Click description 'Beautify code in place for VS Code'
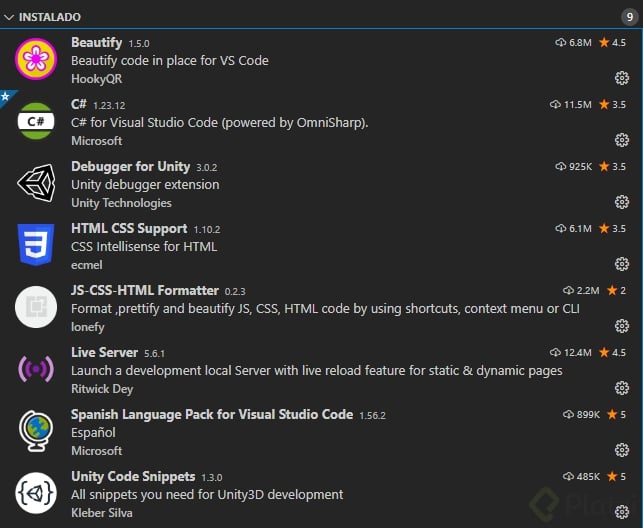The image size is (643, 528). click(170, 61)
